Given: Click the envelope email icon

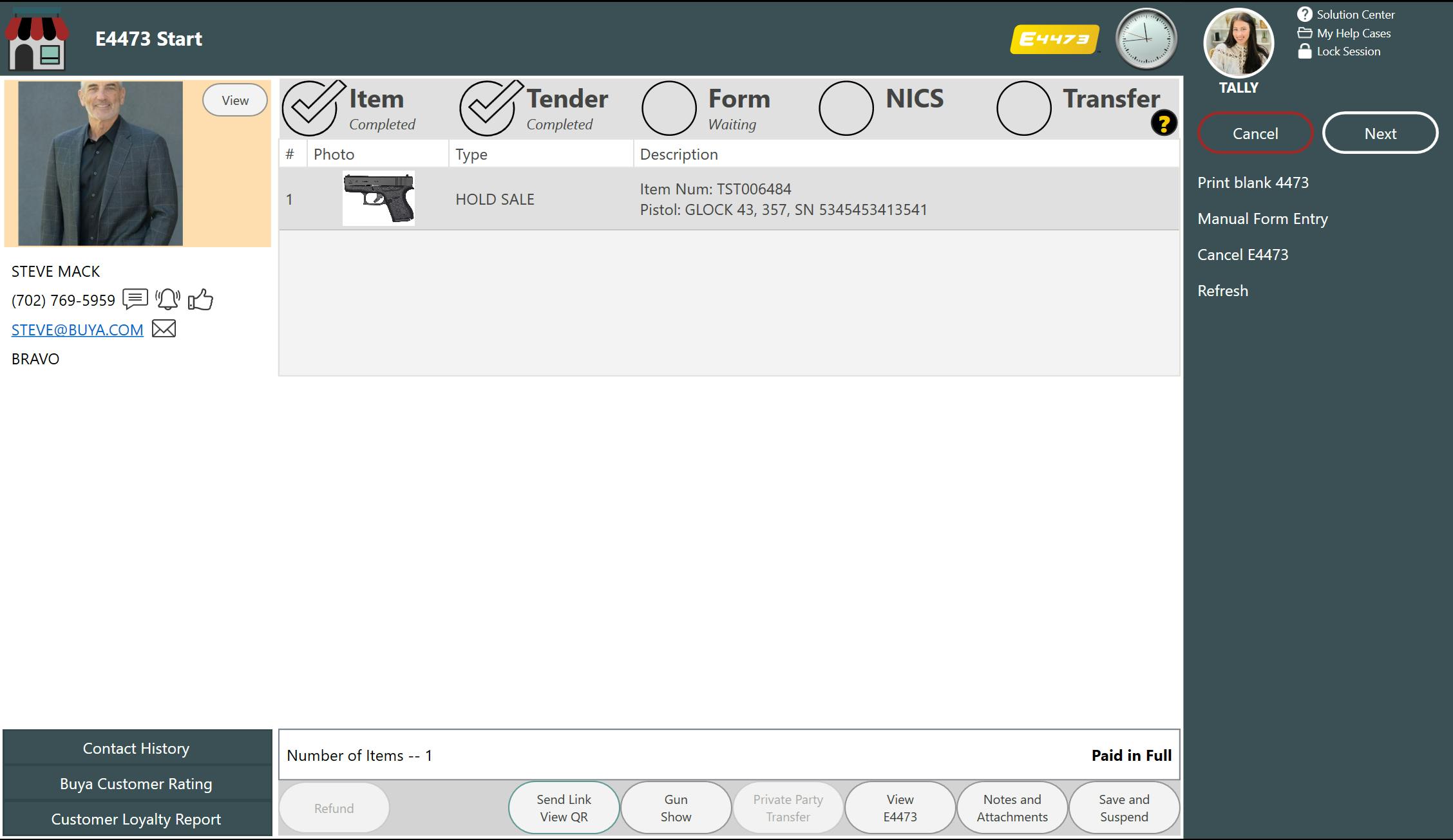Looking at the screenshot, I should [164, 329].
